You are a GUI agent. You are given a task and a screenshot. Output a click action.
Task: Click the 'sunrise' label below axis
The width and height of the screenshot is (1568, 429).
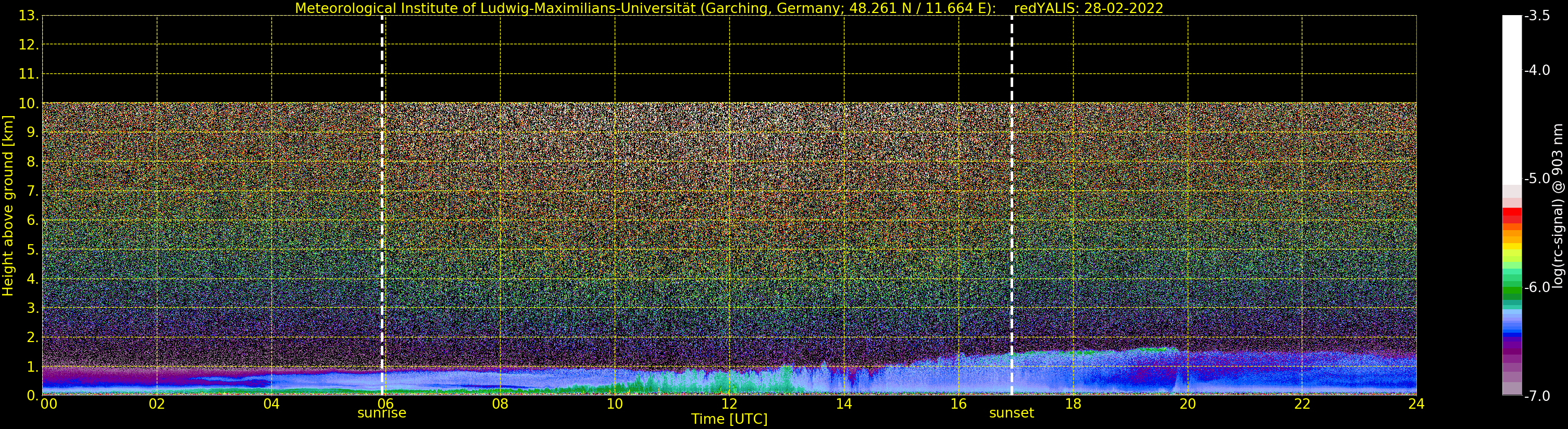382,413
